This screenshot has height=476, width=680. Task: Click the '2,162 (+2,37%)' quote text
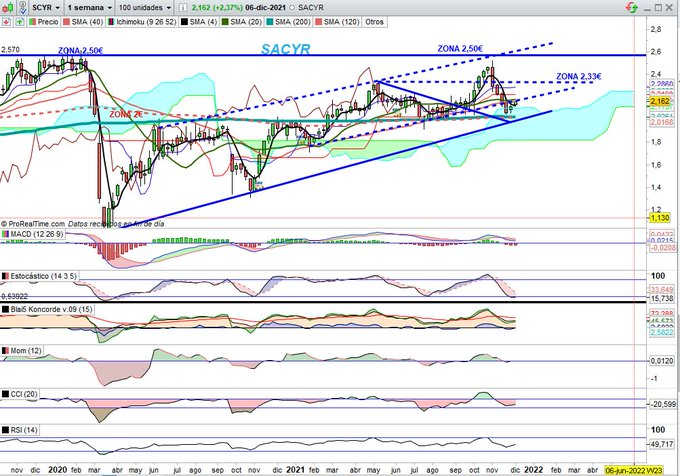(x=217, y=7)
